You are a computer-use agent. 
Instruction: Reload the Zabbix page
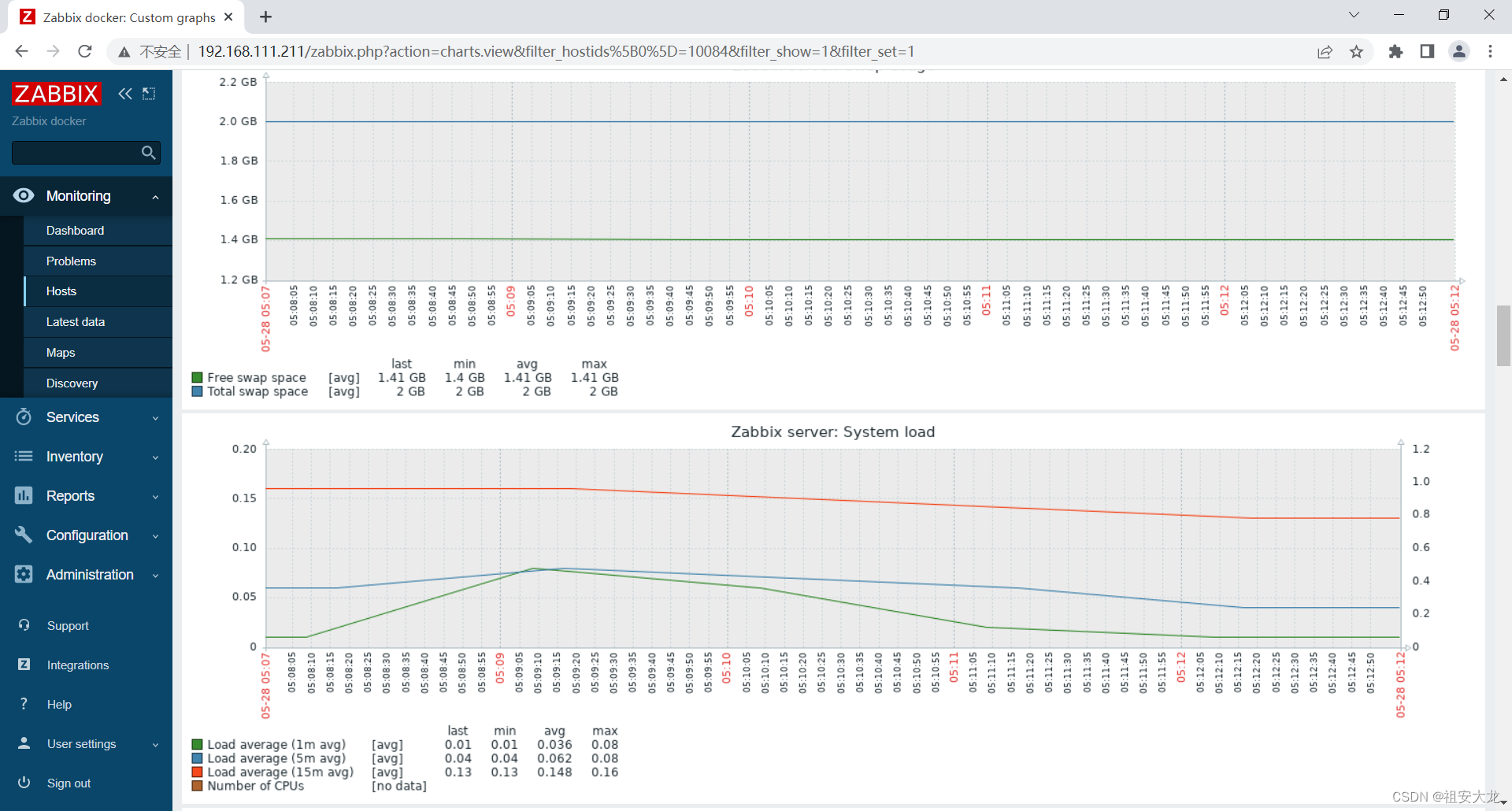[x=85, y=51]
